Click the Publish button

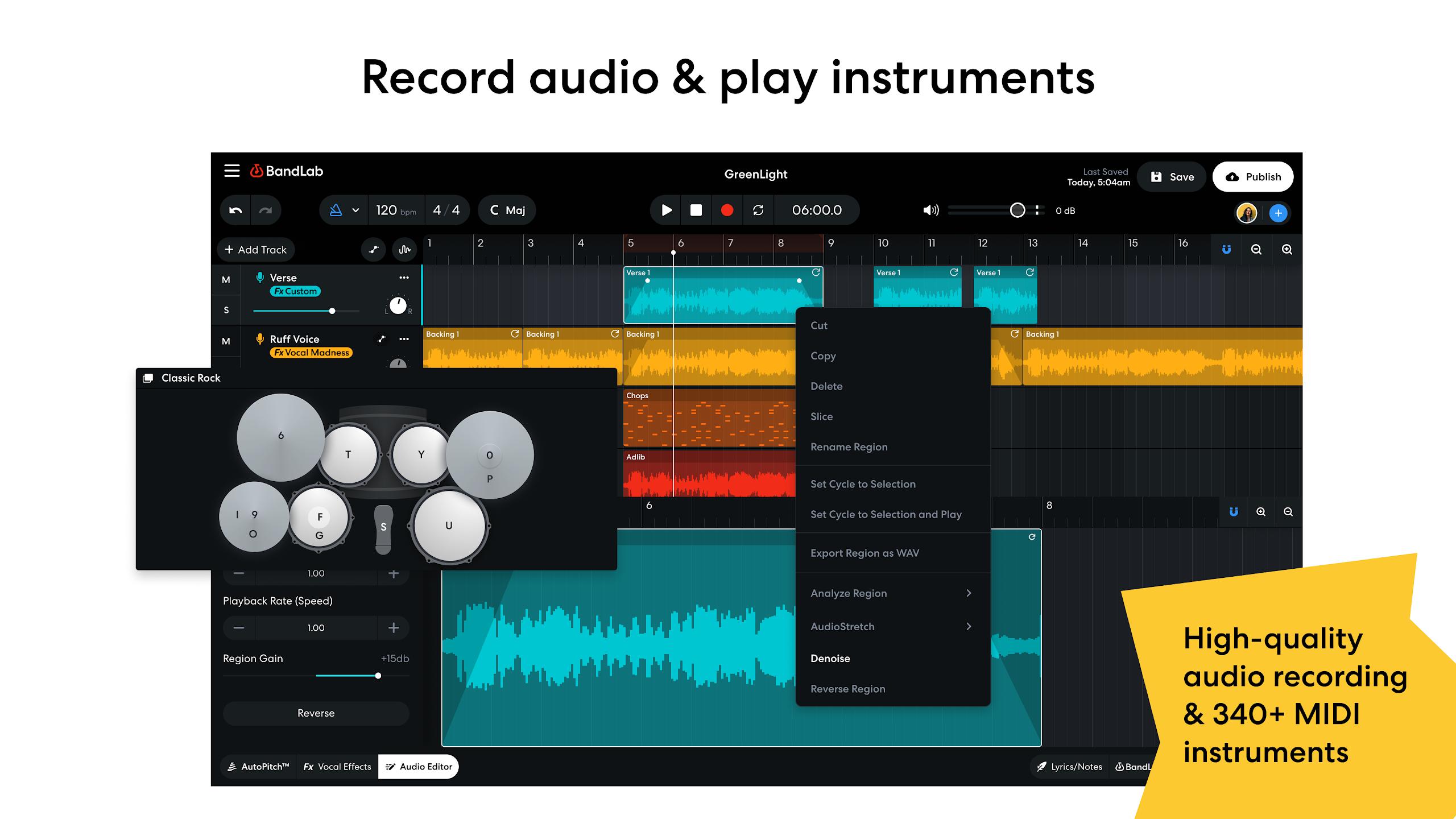1254,175
